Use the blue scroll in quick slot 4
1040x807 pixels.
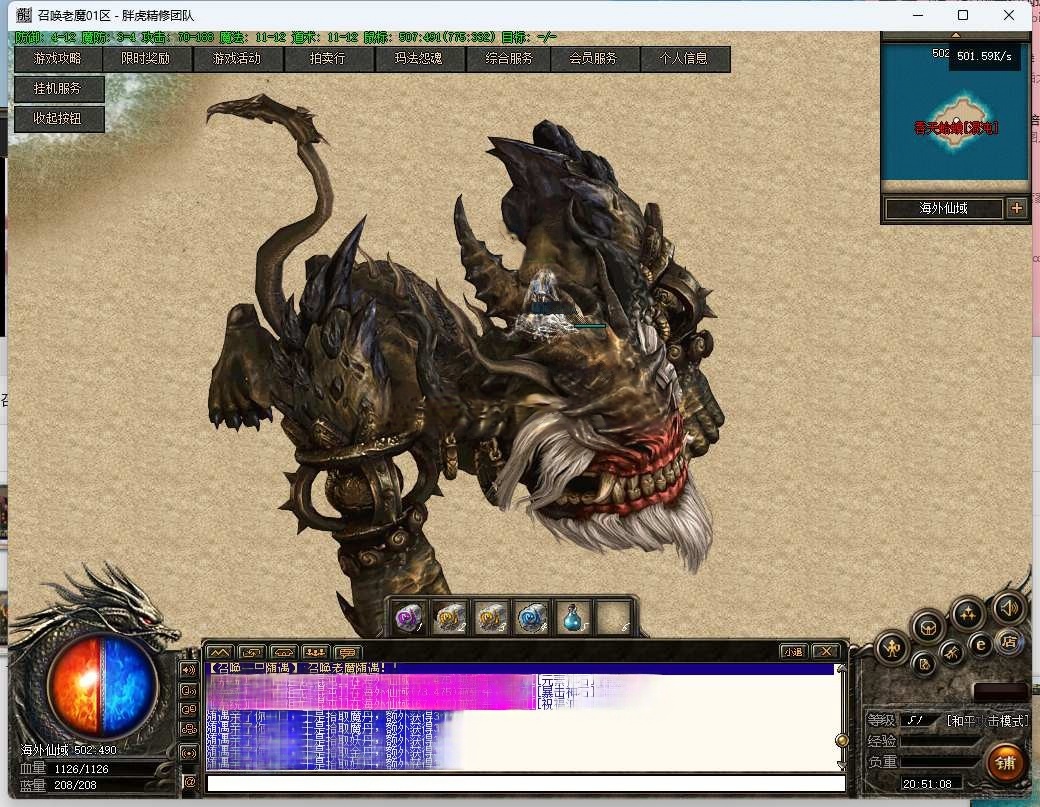point(533,617)
